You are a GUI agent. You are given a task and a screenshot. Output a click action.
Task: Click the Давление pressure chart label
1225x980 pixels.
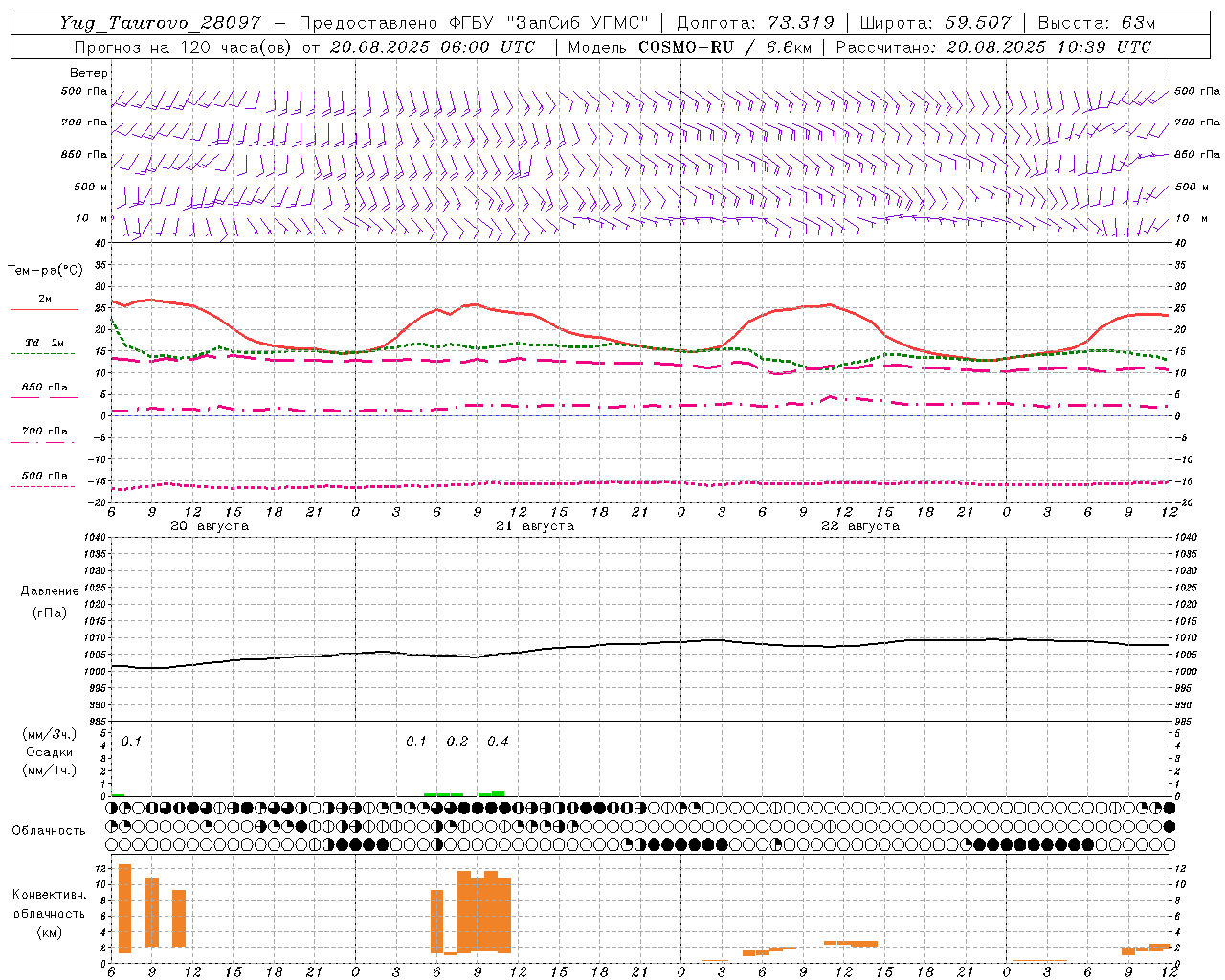coord(50,591)
